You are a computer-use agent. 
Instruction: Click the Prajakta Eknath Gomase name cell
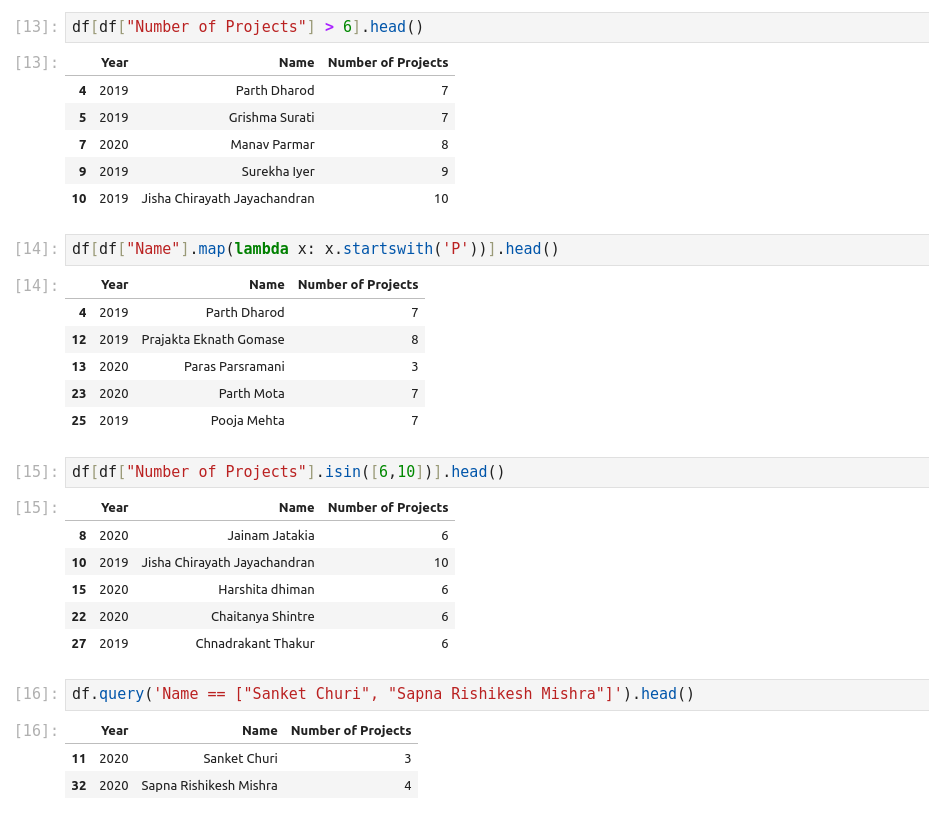[x=213, y=340]
